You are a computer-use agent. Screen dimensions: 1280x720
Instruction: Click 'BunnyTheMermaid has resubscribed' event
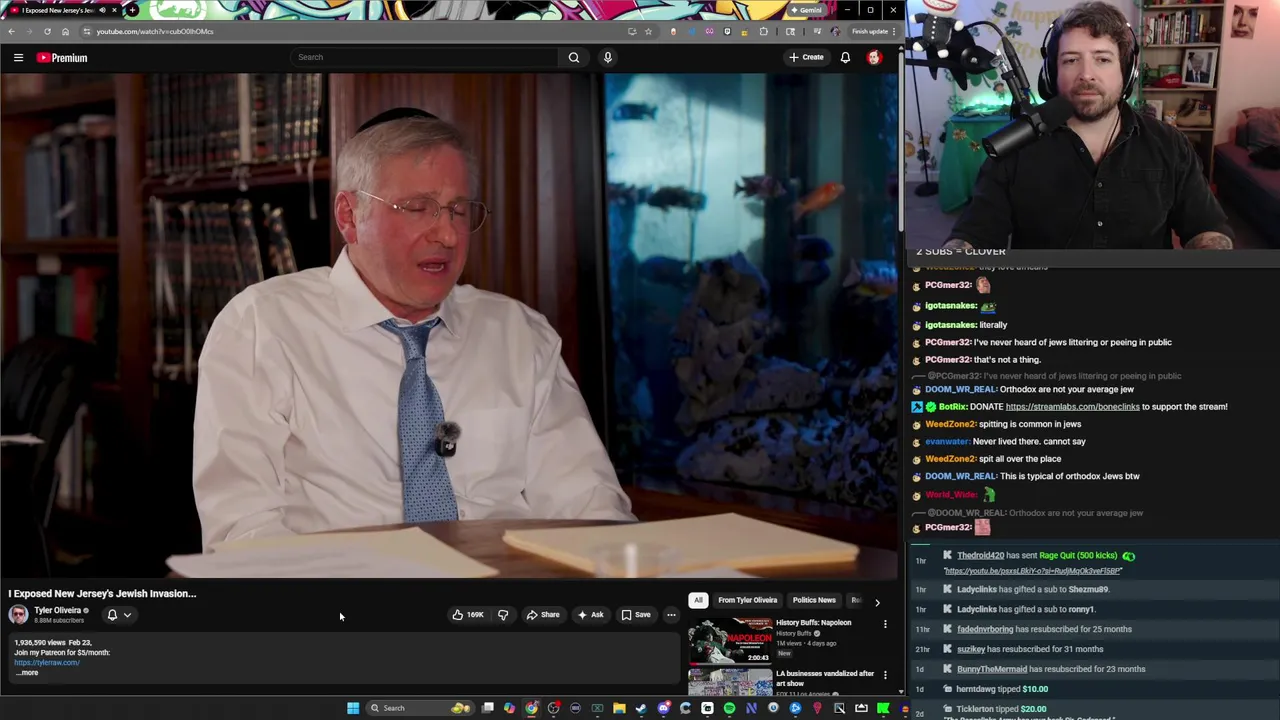pyautogui.click(x=1051, y=669)
